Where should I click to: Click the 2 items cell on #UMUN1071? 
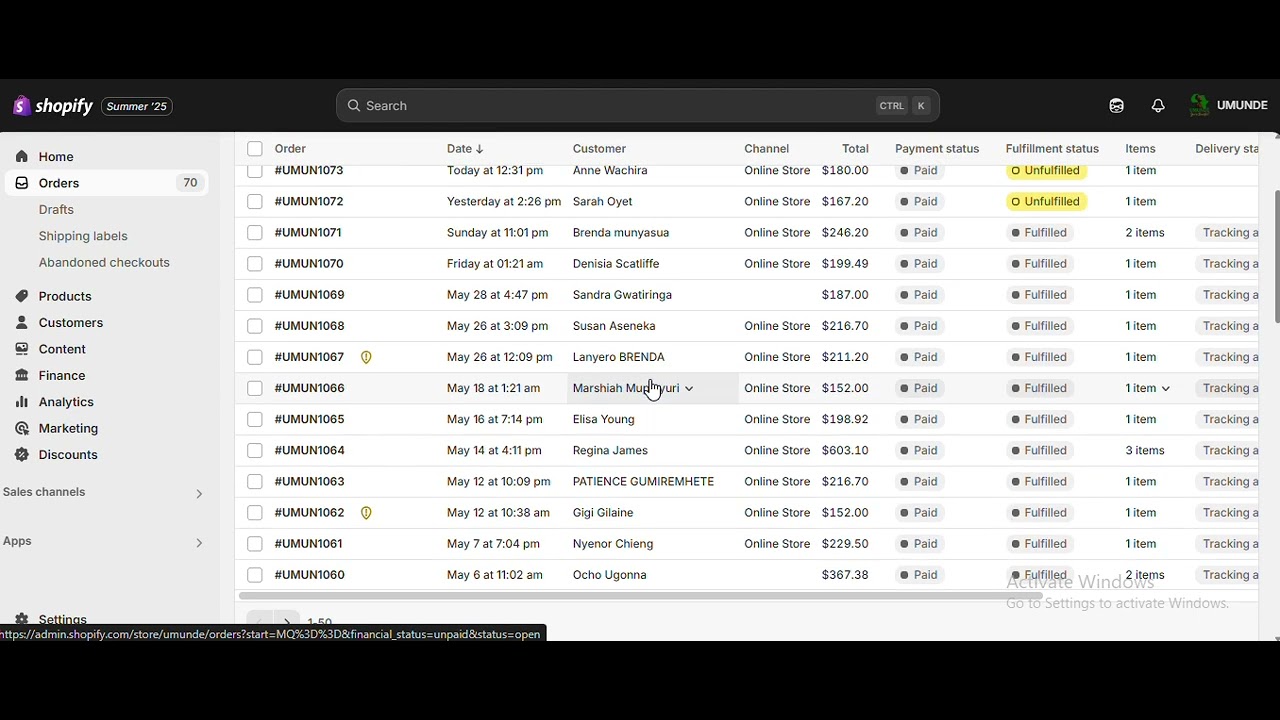tap(1145, 233)
